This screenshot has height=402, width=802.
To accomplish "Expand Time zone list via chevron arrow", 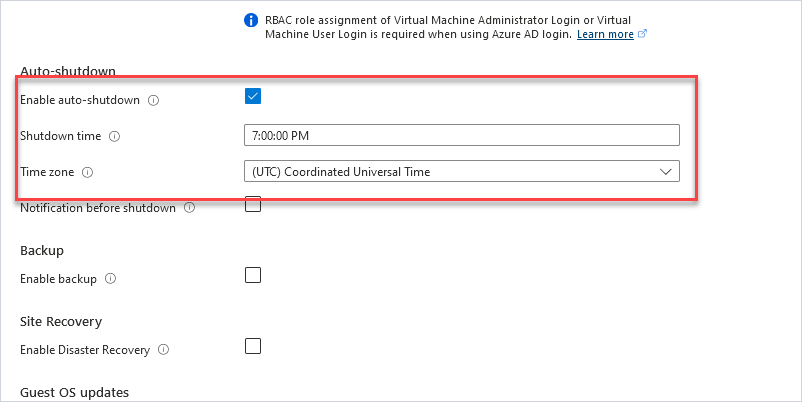I will coord(665,172).
